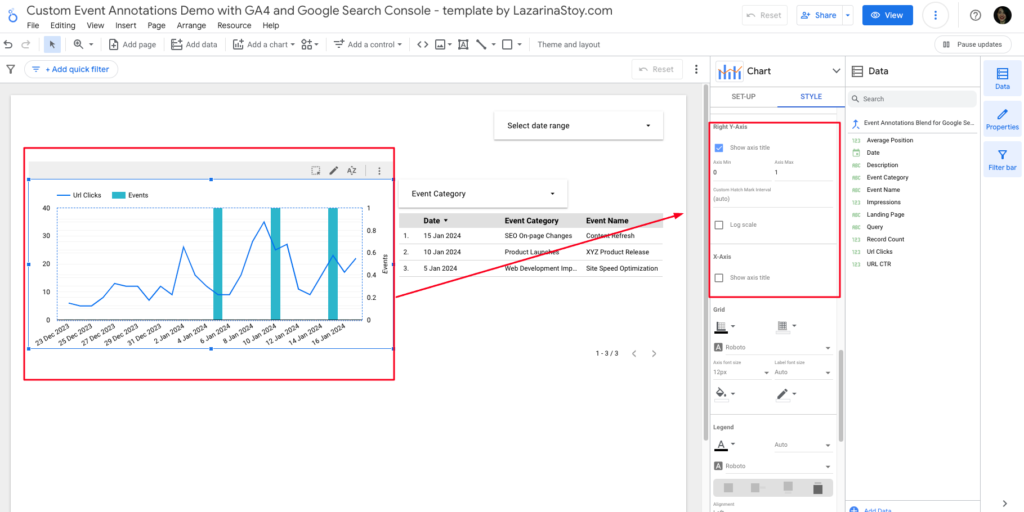Click Add quick filter button

(x=71, y=69)
